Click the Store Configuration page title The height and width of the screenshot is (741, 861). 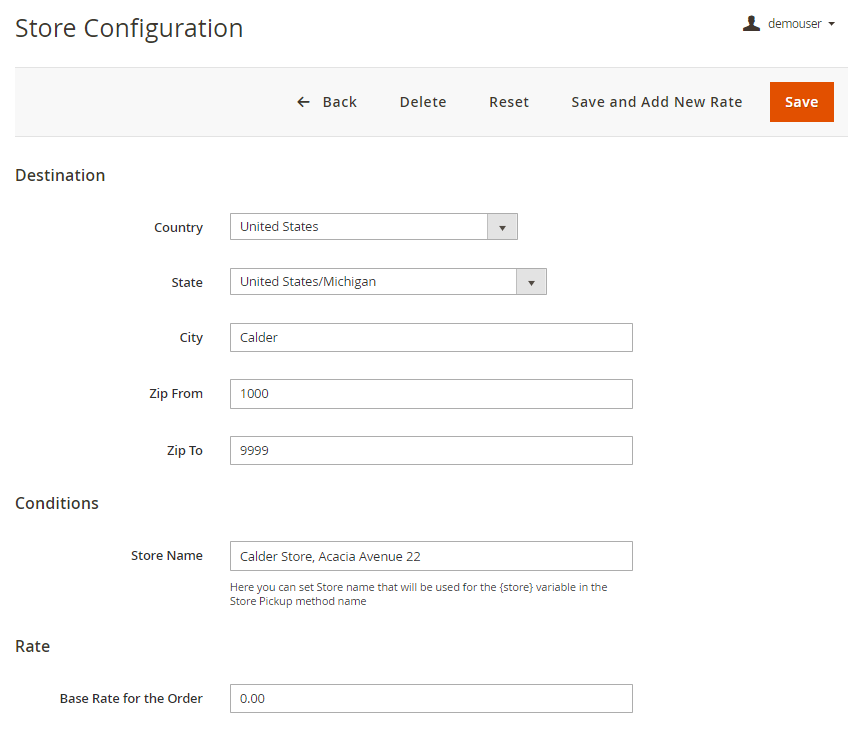point(129,28)
